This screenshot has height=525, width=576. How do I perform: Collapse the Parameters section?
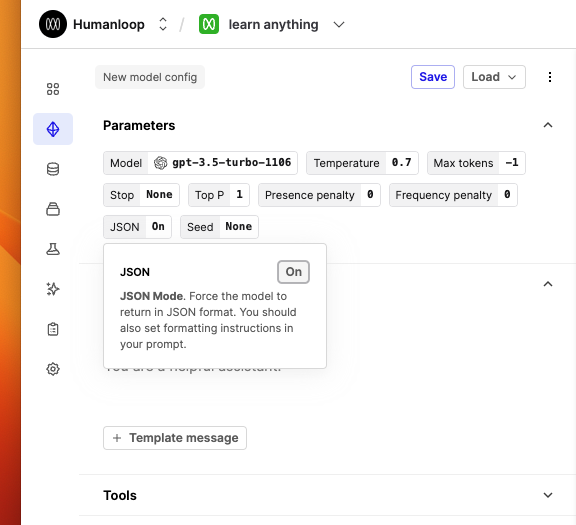548,125
